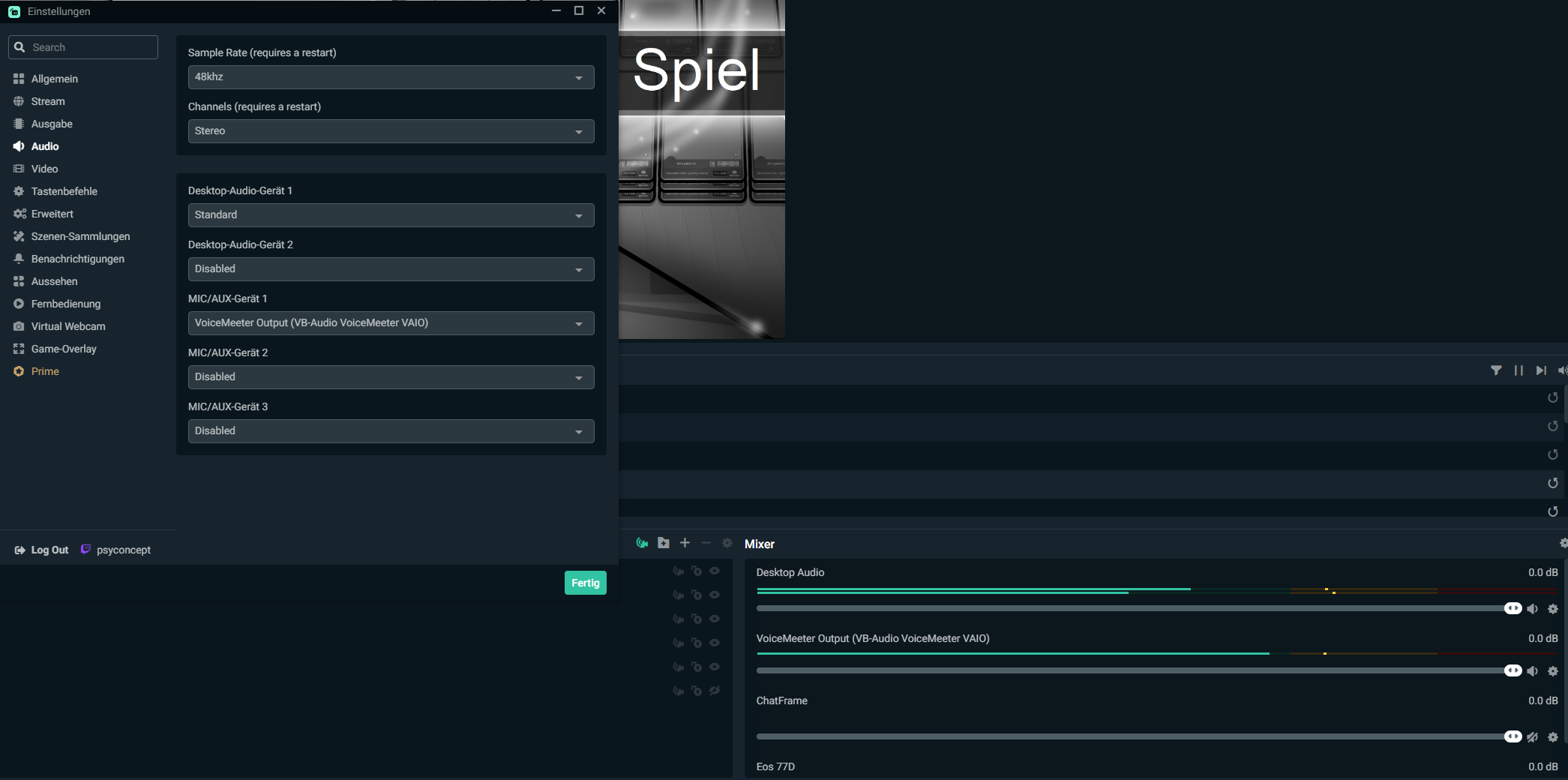The image size is (1568, 780).
Task: Hide a source using its eye icon
Action: [714, 571]
